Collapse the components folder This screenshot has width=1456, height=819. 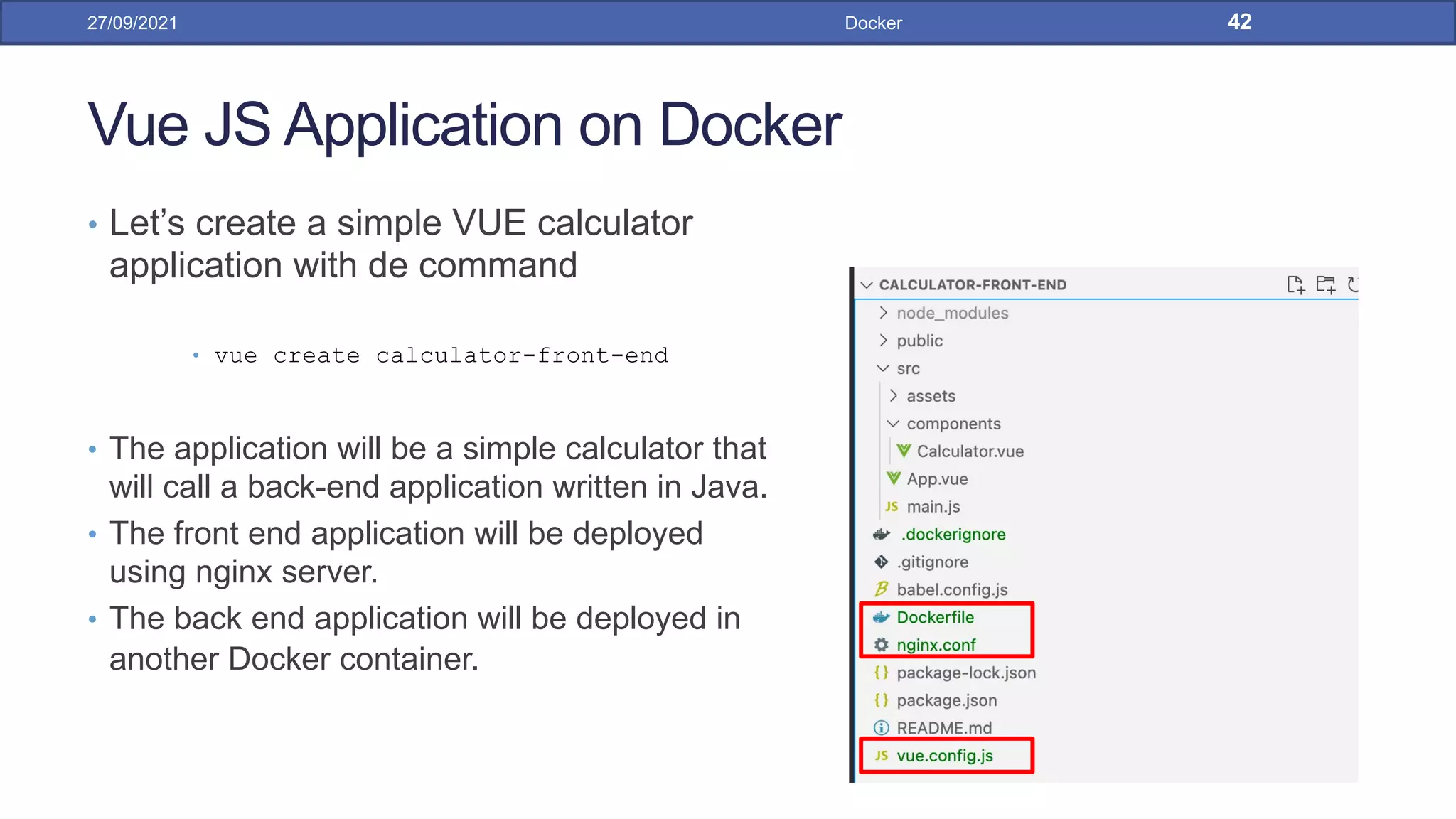click(x=893, y=424)
